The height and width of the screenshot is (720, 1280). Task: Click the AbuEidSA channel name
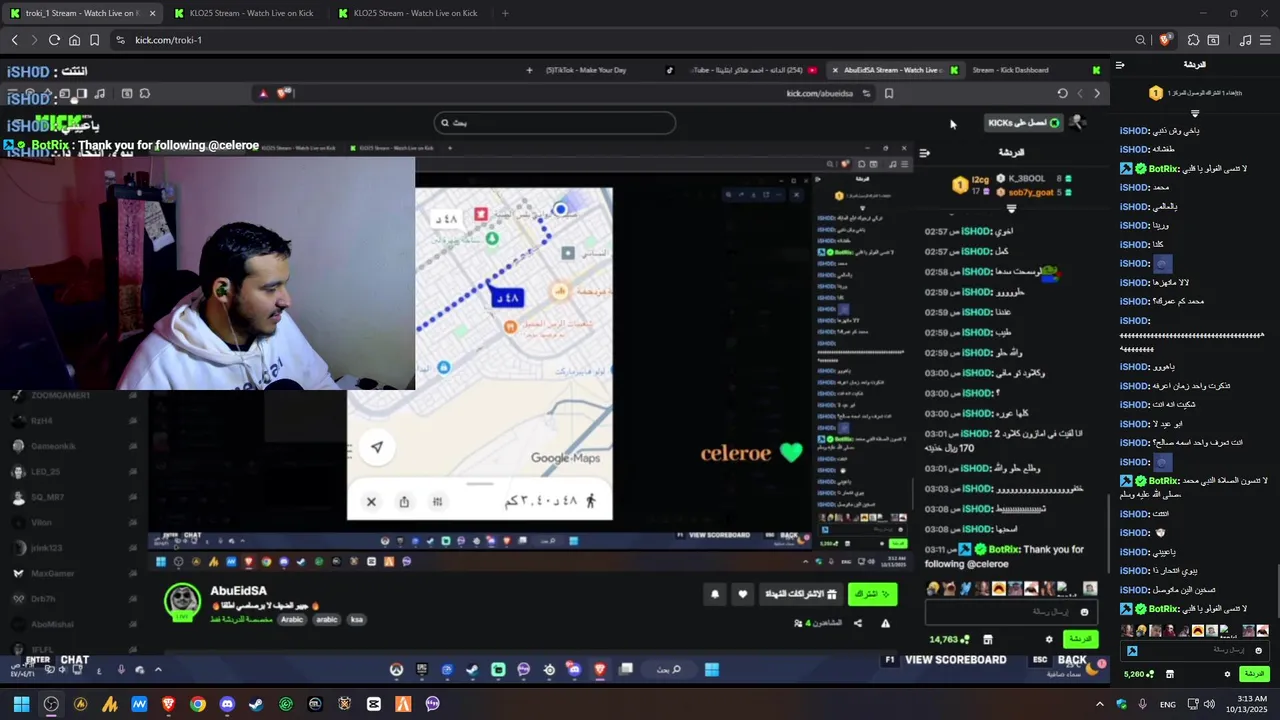[x=238, y=591]
